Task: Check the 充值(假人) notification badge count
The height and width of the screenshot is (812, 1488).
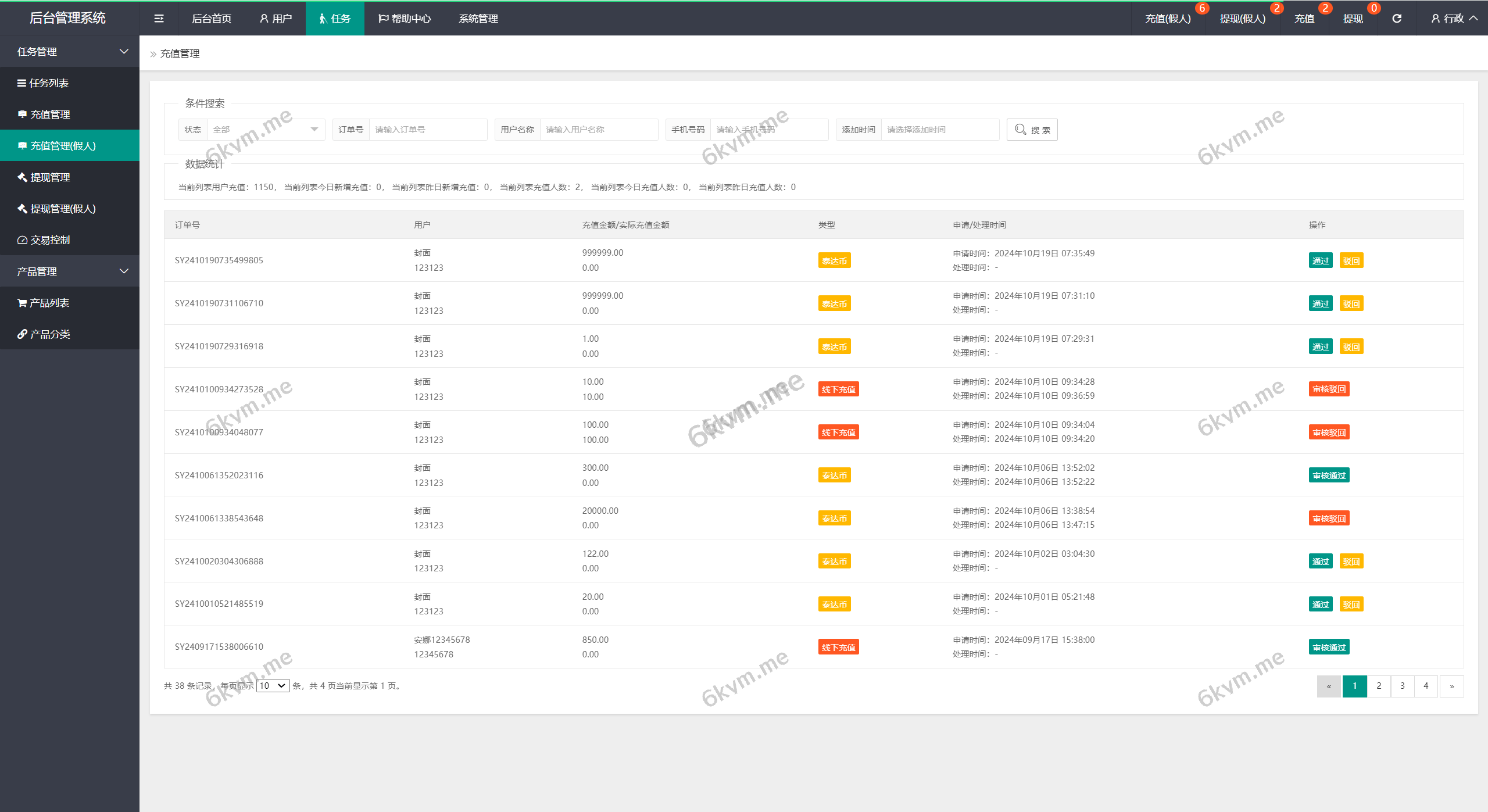Action: click(1203, 8)
